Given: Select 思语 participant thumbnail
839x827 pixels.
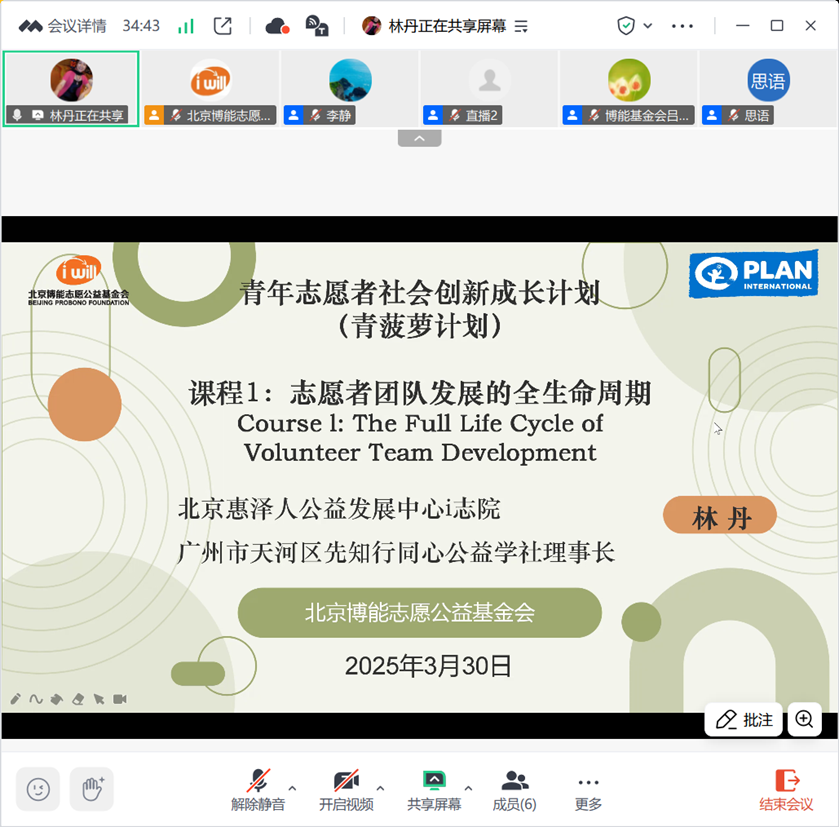Looking at the screenshot, I should click(768, 89).
